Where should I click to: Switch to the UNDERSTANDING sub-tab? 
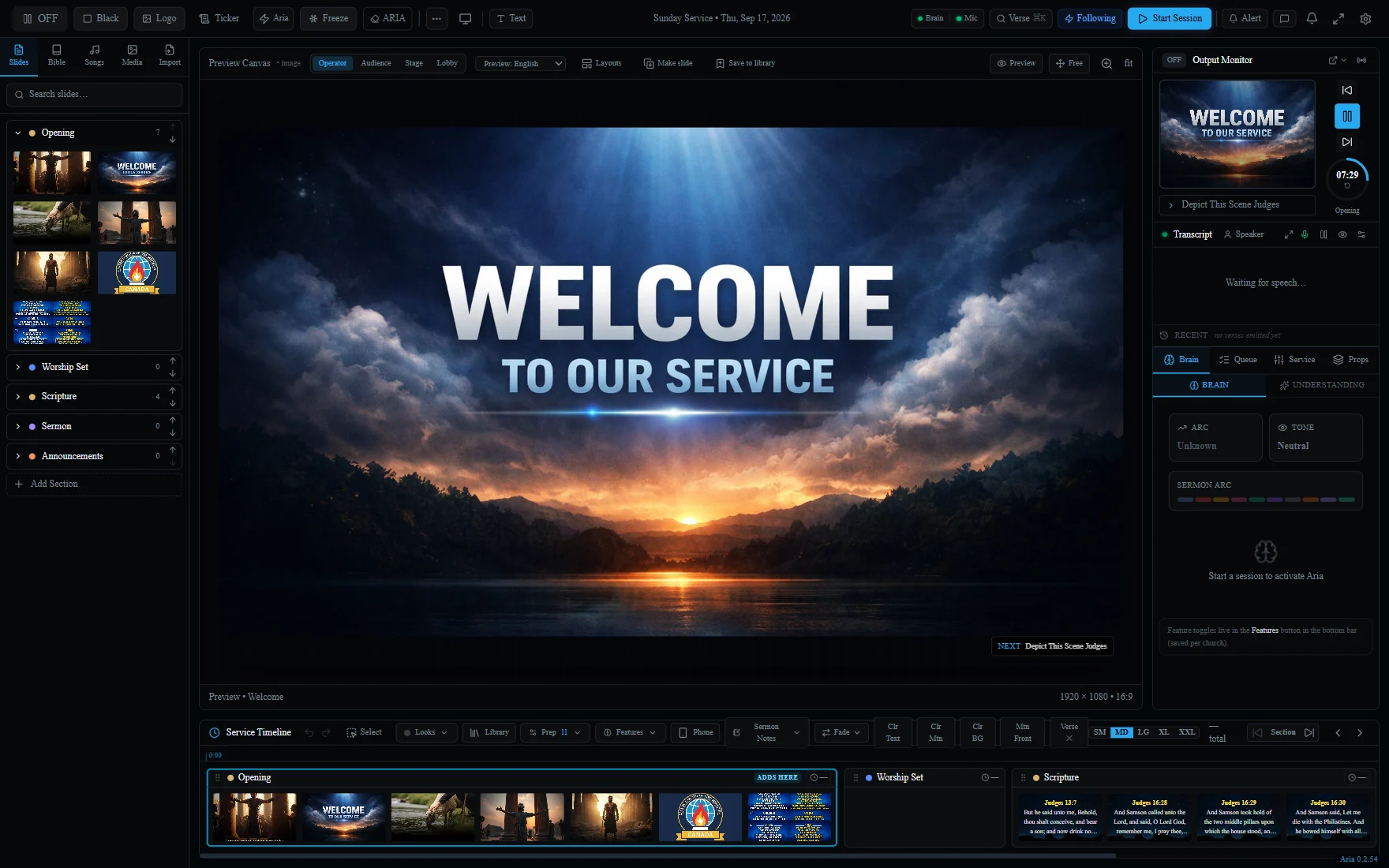1322,385
